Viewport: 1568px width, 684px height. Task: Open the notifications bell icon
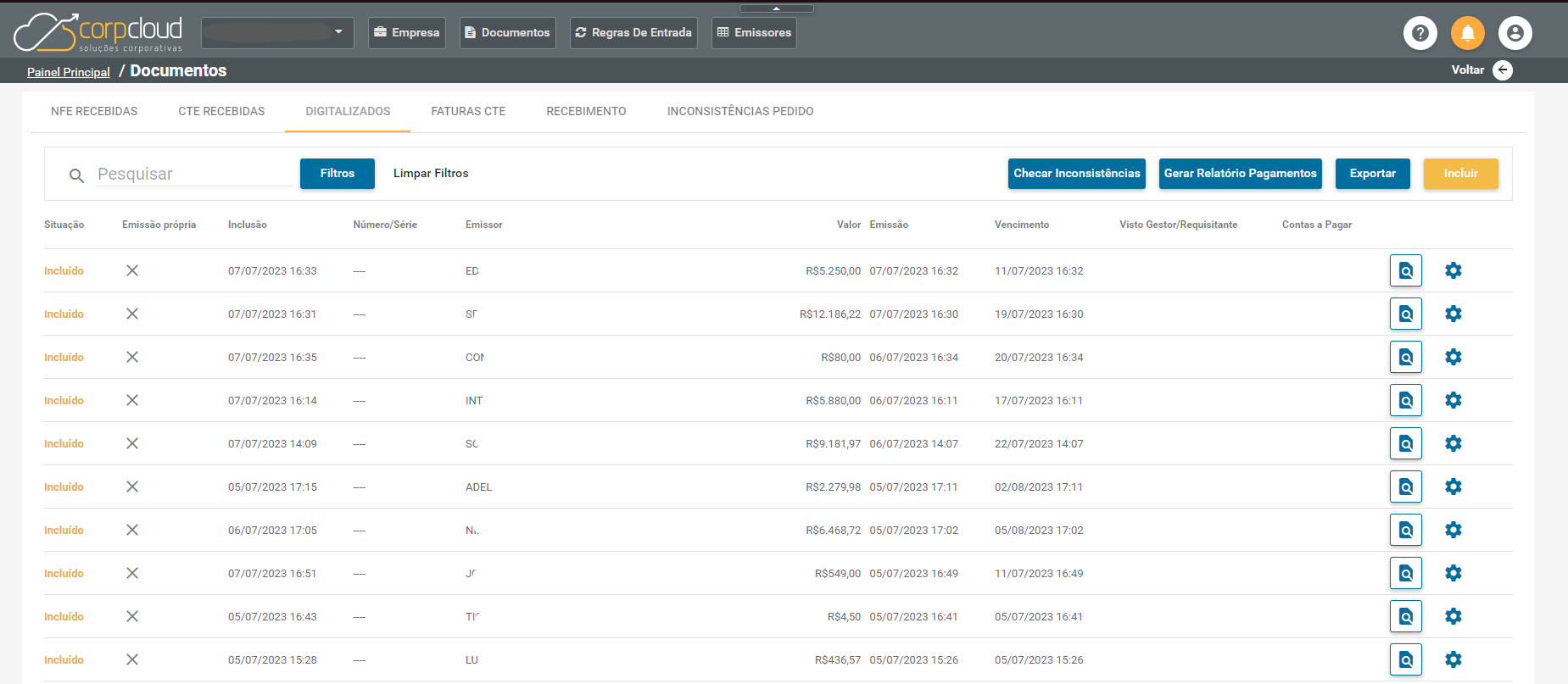1468,33
